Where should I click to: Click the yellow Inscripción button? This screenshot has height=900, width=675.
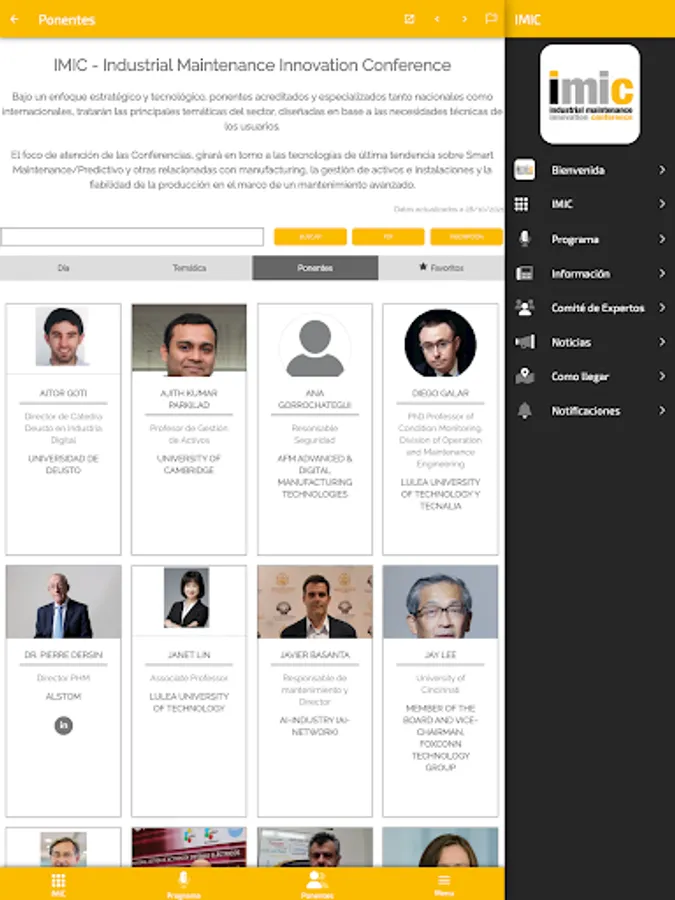[467, 236]
